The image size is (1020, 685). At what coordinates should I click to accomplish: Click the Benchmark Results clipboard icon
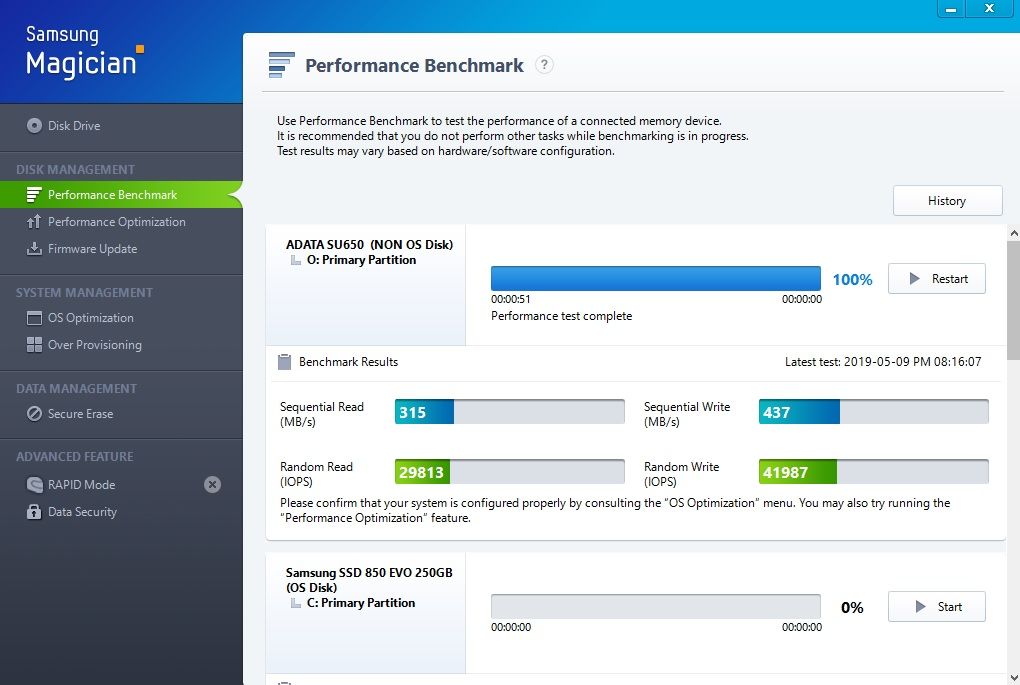[x=284, y=362]
